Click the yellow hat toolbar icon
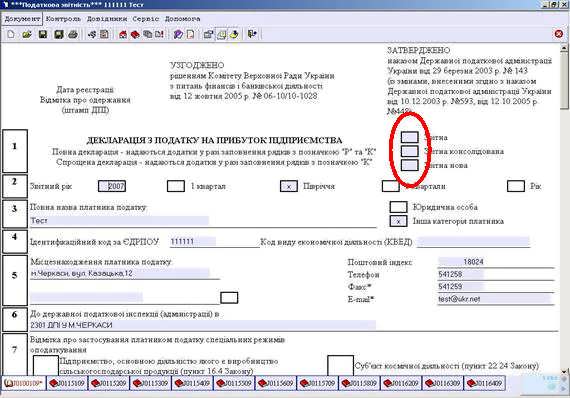Image resolution: width=570 pixels, height=398 pixels. (x=234, y=35)
